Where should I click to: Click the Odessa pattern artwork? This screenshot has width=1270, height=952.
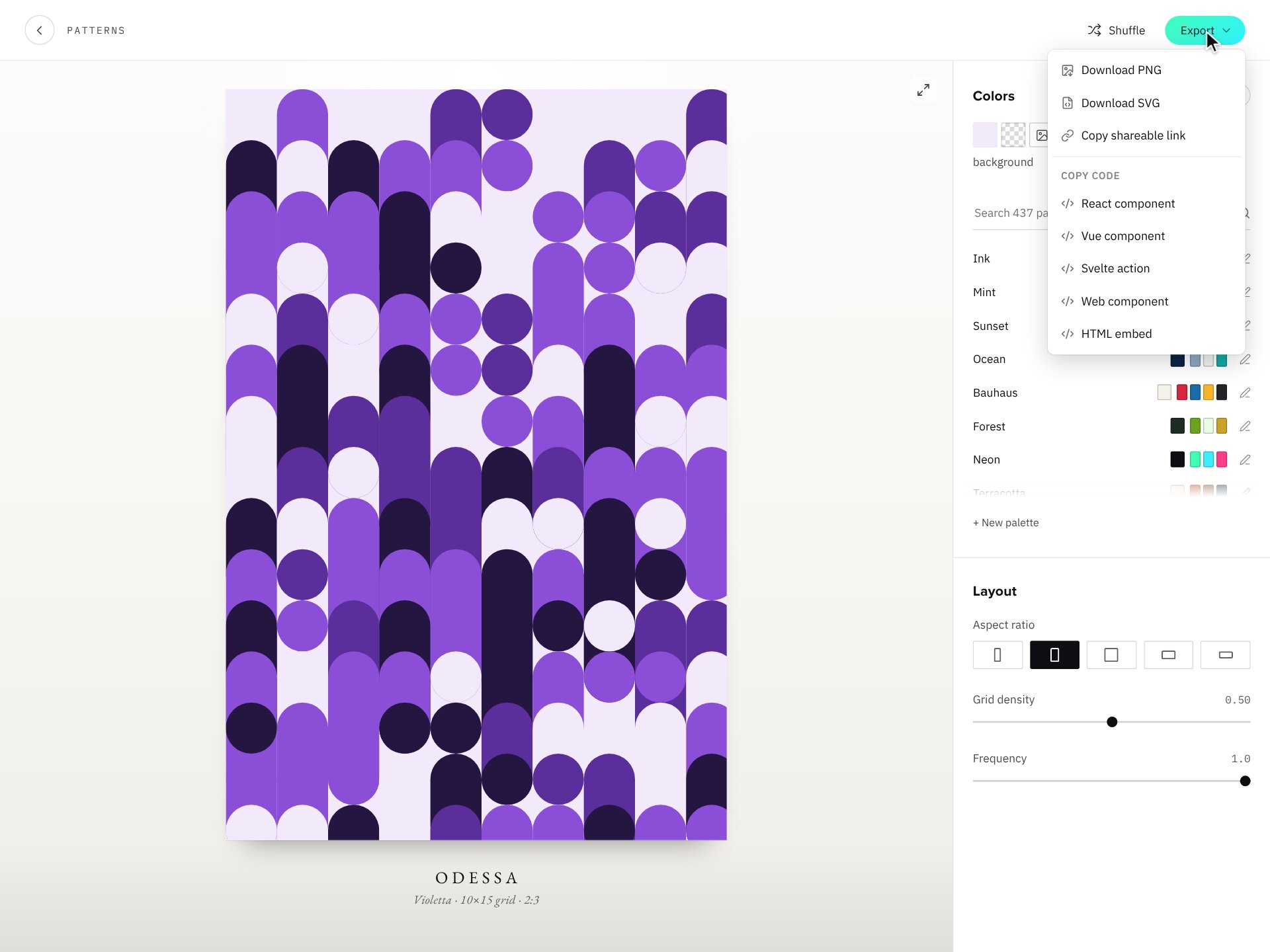(476, 465)
